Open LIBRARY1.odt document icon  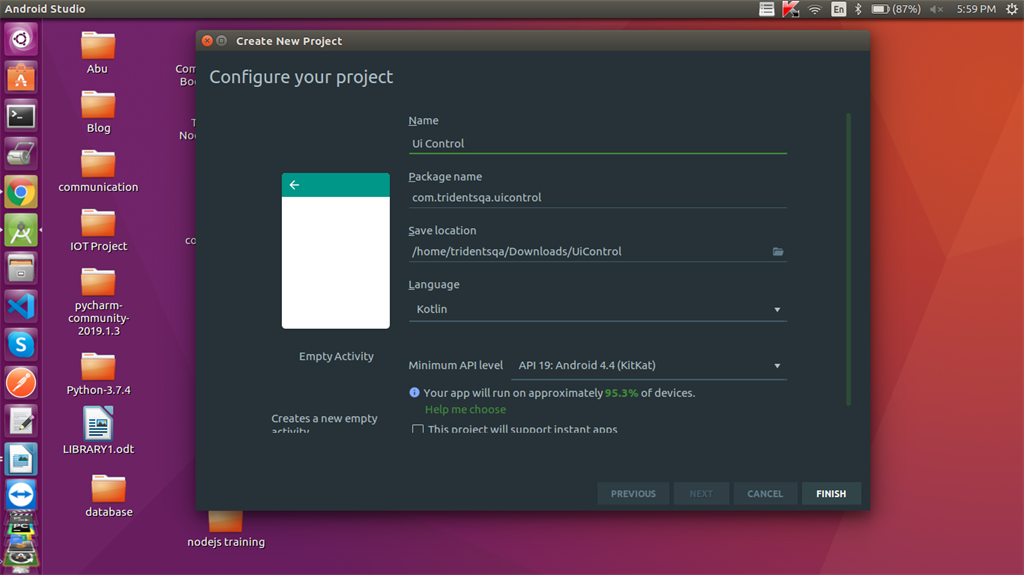point(98,431)
